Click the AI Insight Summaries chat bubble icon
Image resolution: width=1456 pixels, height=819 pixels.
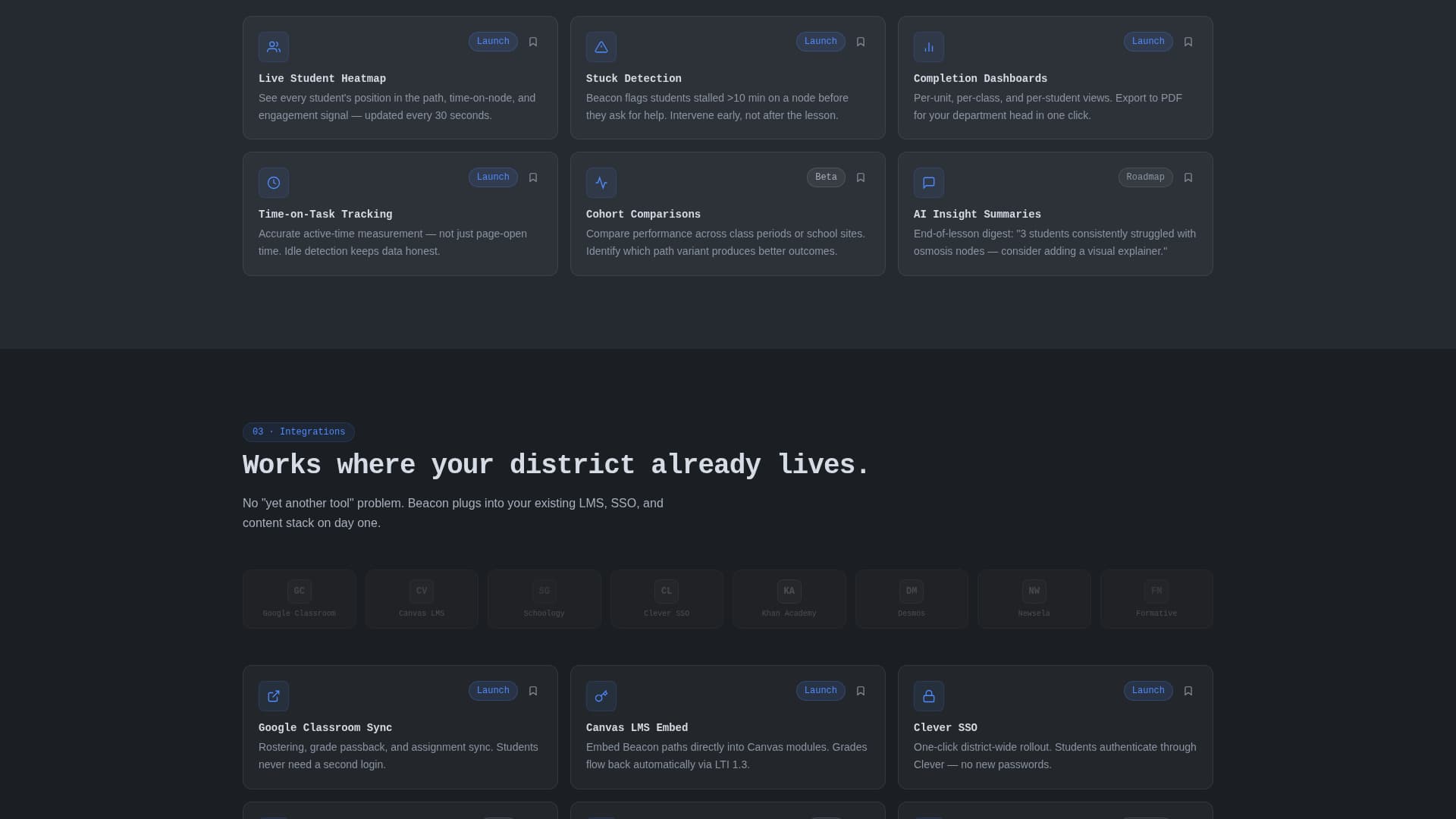click(929, 183)
